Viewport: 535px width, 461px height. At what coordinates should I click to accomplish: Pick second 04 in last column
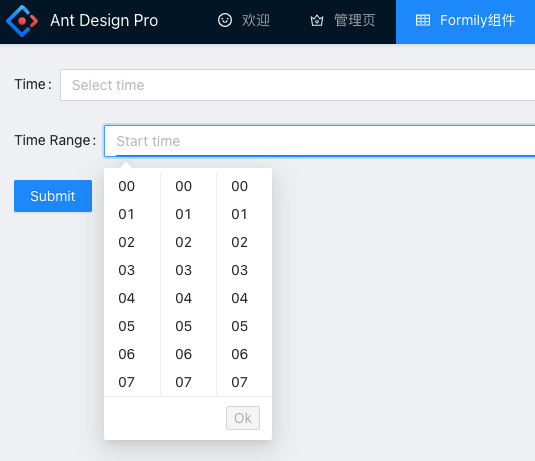[x=244, y=298]
